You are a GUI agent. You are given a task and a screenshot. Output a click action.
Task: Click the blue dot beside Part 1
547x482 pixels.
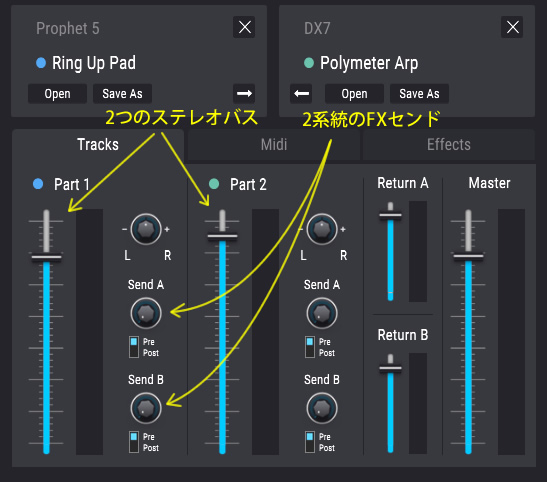38,183
